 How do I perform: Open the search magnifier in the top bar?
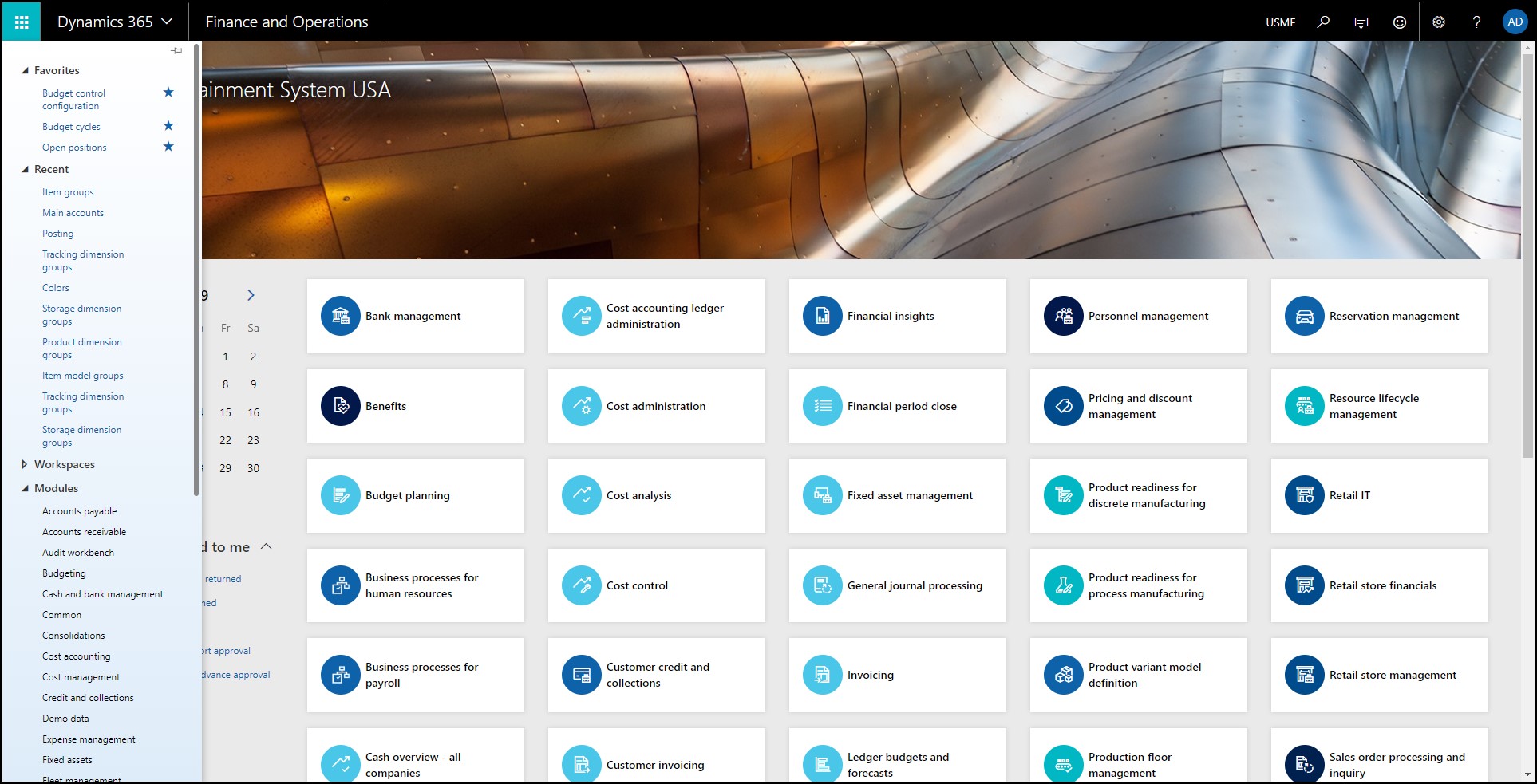coord(1323,22)
